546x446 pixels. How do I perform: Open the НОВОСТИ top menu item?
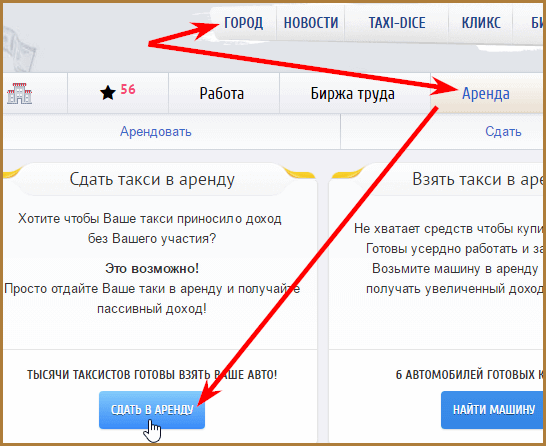(x=311, y=23)
